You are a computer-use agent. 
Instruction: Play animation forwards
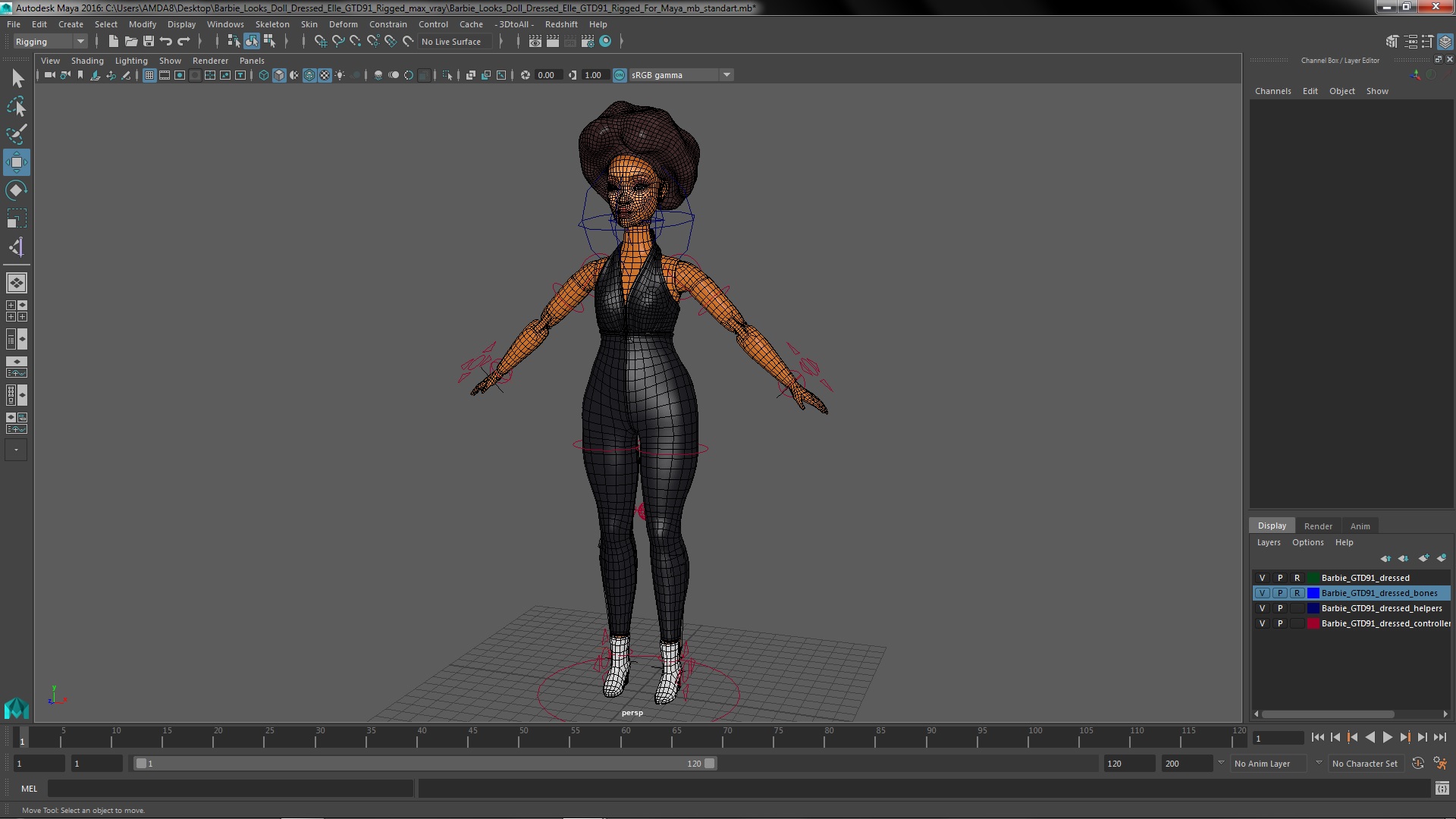tap(1387, 737)
